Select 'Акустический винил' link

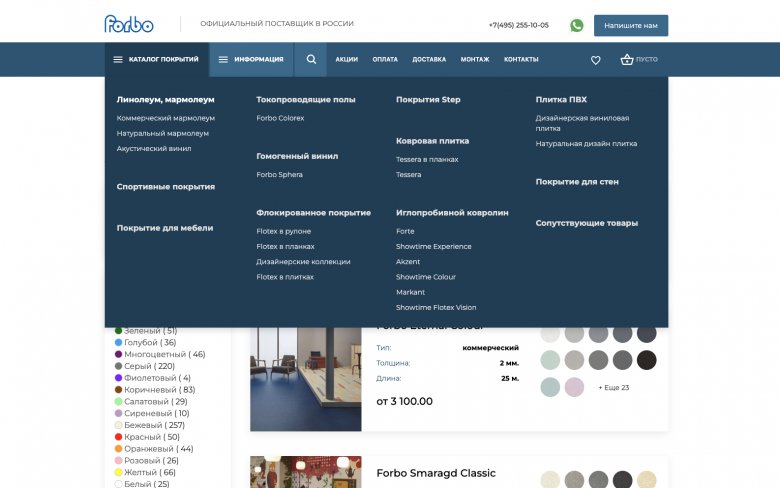point(154,148)
